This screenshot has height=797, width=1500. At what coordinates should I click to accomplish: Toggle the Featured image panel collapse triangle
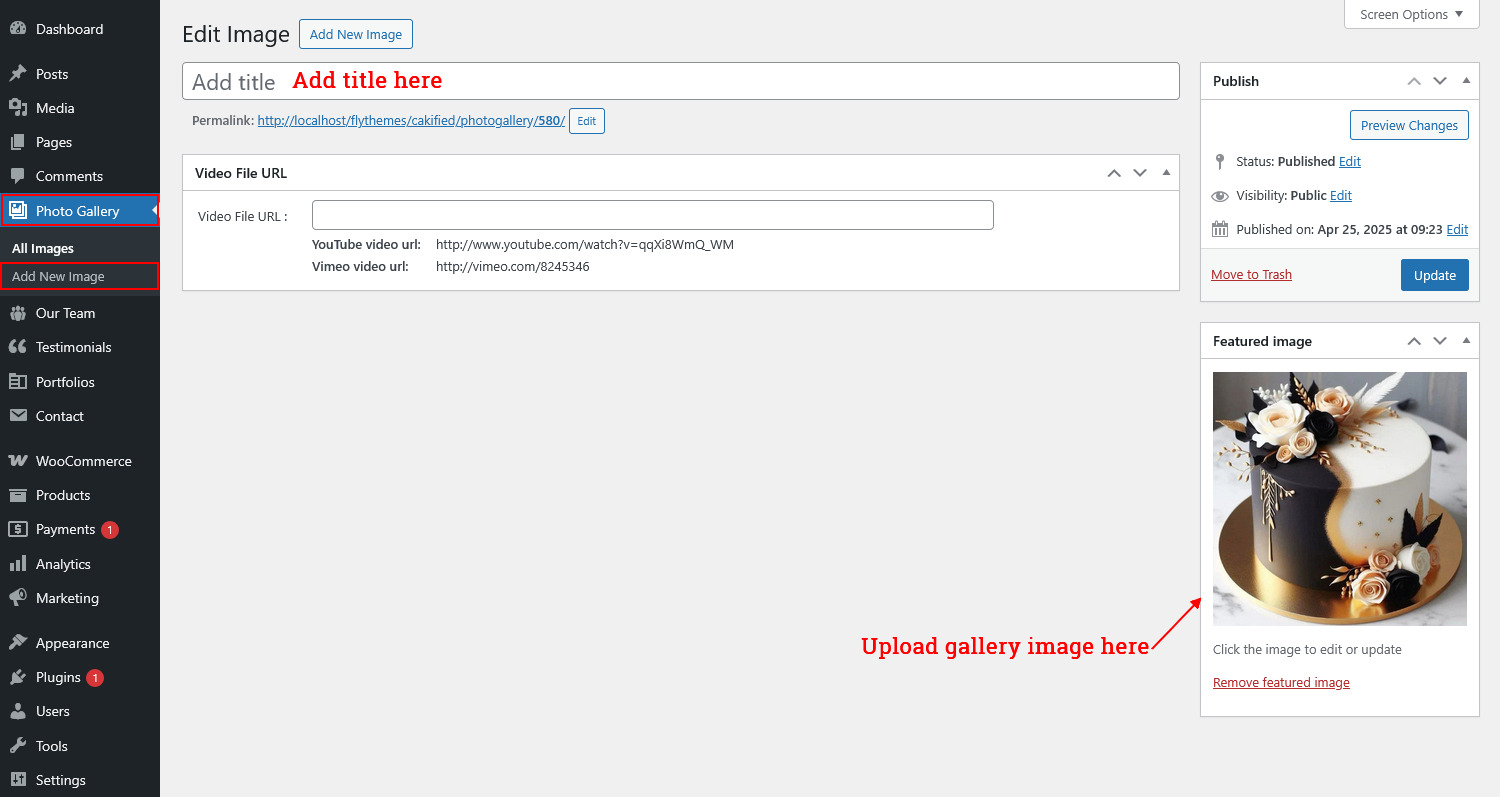[1466, 341]
